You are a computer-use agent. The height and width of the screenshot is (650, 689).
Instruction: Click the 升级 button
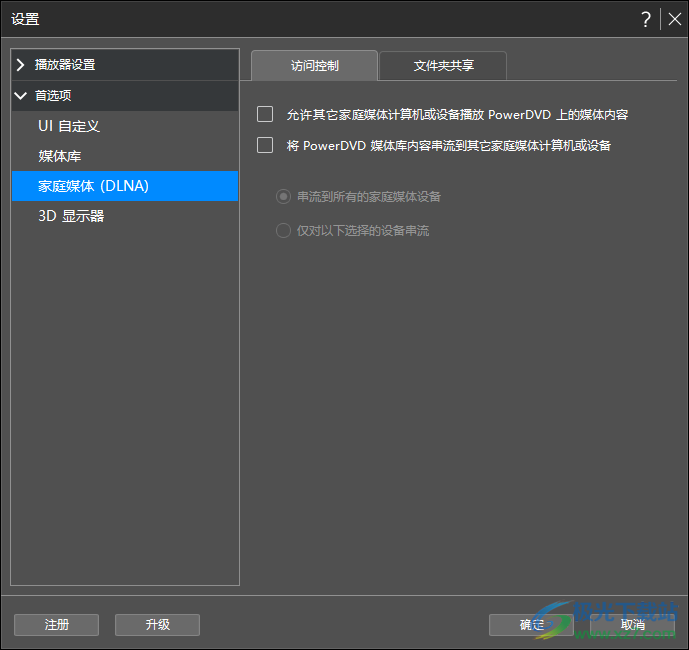click(x=157, y=625)
